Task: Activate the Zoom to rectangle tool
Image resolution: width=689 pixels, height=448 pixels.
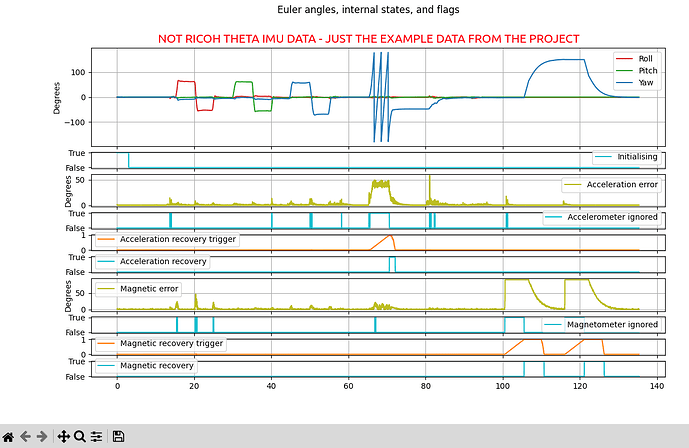Action: 80,437
